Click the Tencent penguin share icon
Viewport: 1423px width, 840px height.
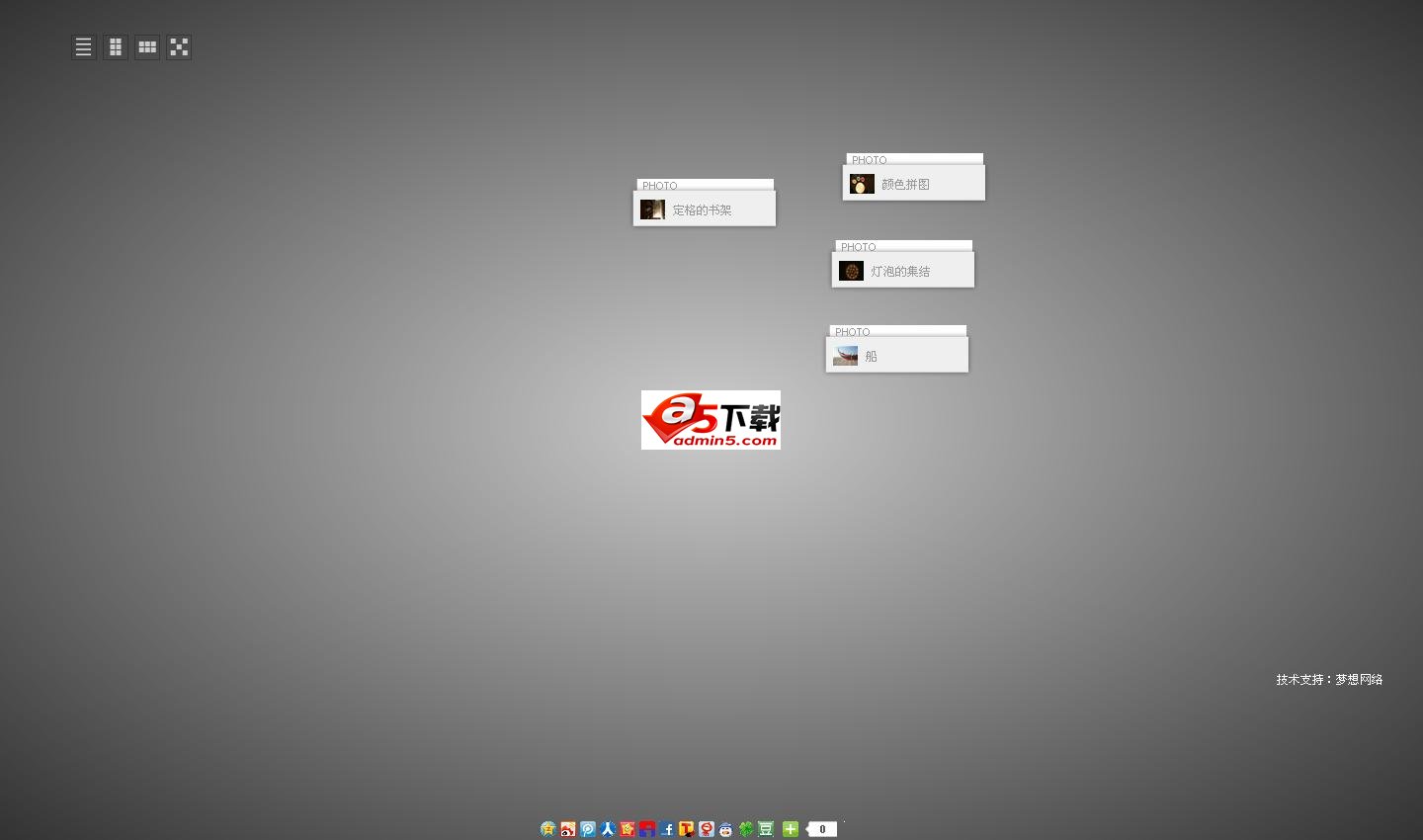point(726,829)
